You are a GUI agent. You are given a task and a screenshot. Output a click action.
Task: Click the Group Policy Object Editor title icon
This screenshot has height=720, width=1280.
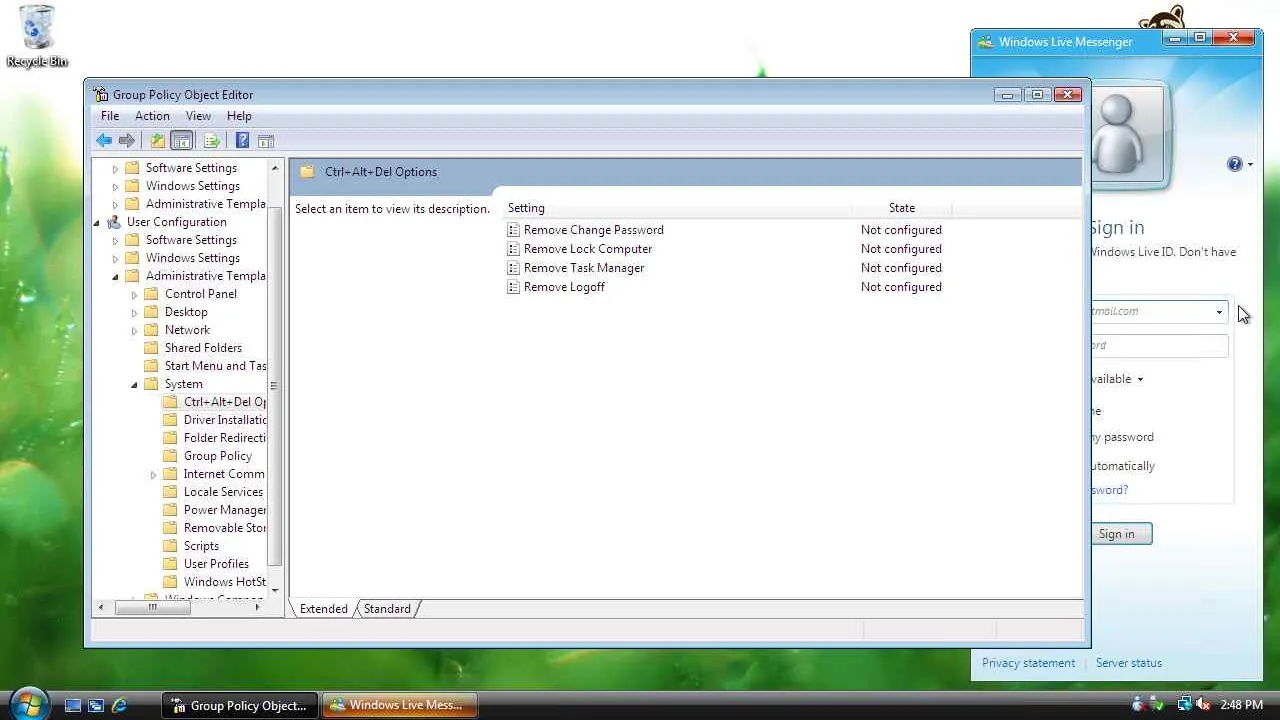click(x=100, y=95)
